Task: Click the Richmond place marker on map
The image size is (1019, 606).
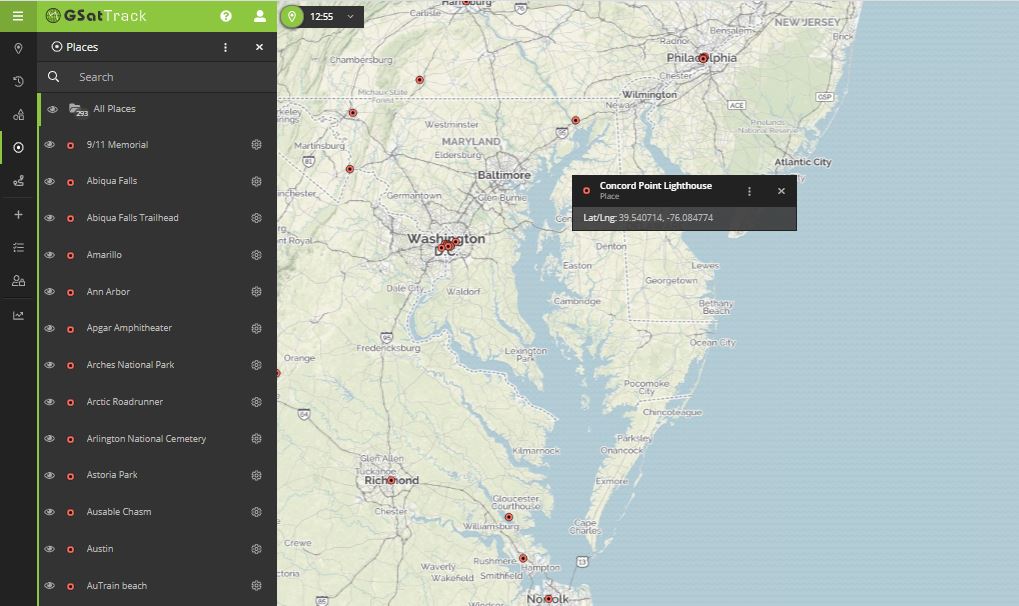Action: [x=391, y=481]
